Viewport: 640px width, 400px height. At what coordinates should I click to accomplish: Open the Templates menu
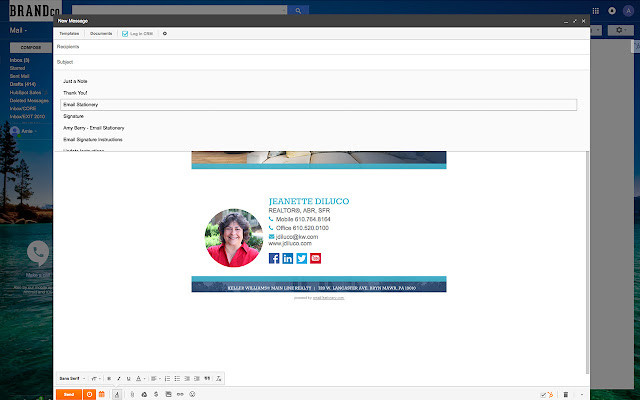[69, 33]
